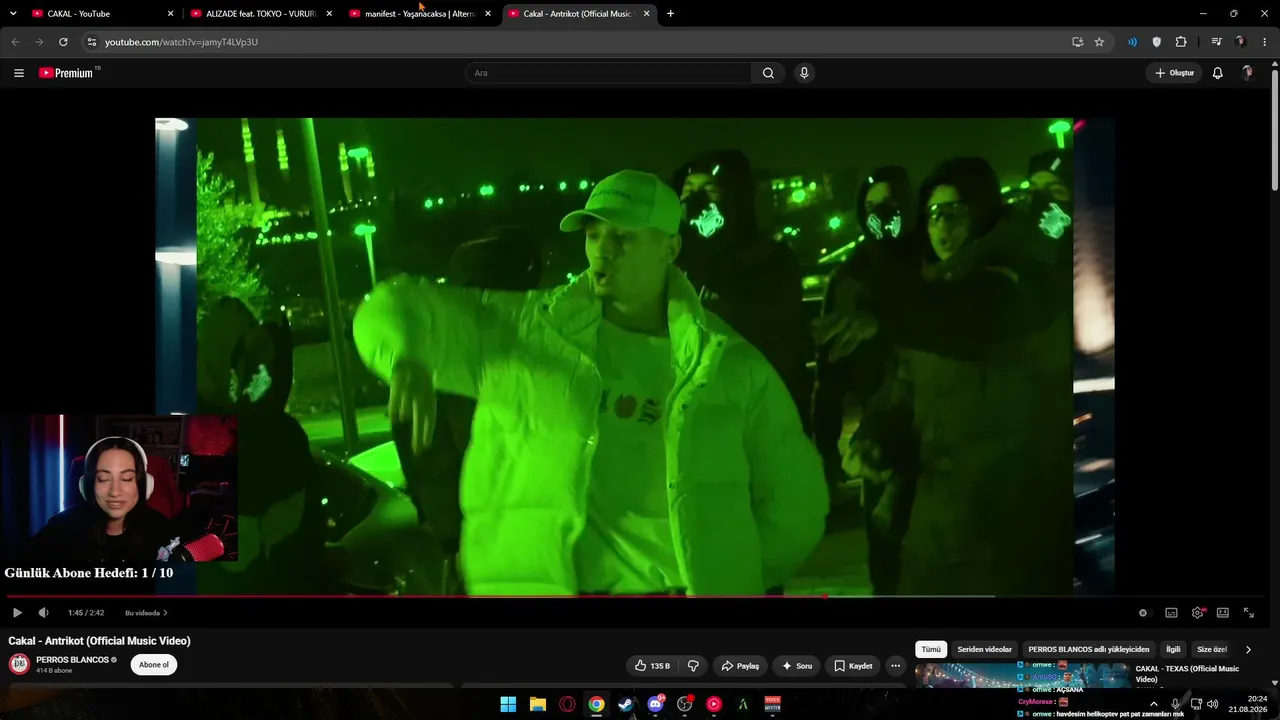The image size is (1280, 720).
Task: Switch the player to theater mode
Action: point(1223,613)
